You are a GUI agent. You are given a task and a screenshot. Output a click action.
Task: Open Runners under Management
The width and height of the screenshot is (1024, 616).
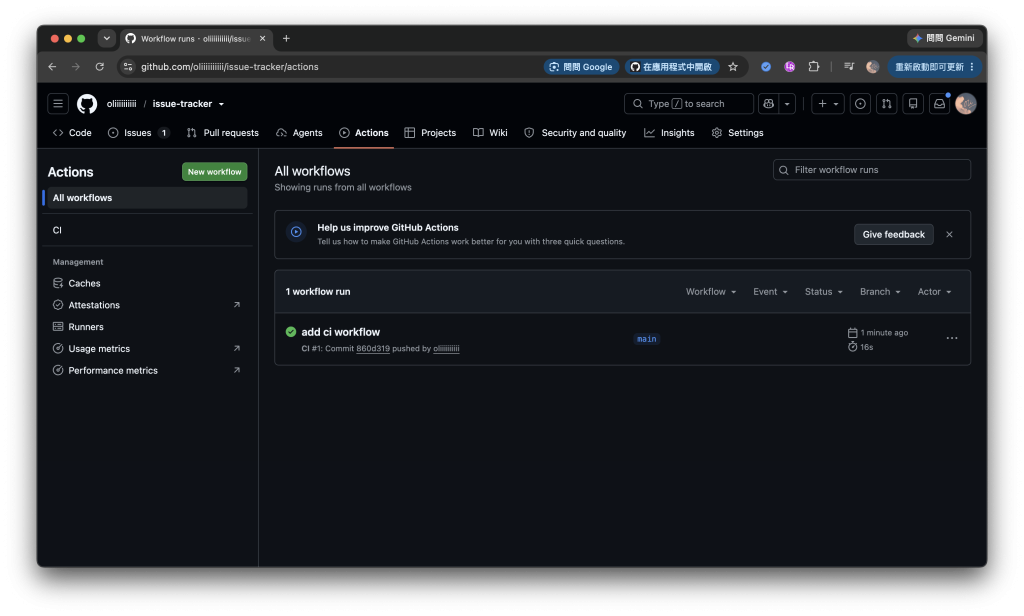point(147,327)
